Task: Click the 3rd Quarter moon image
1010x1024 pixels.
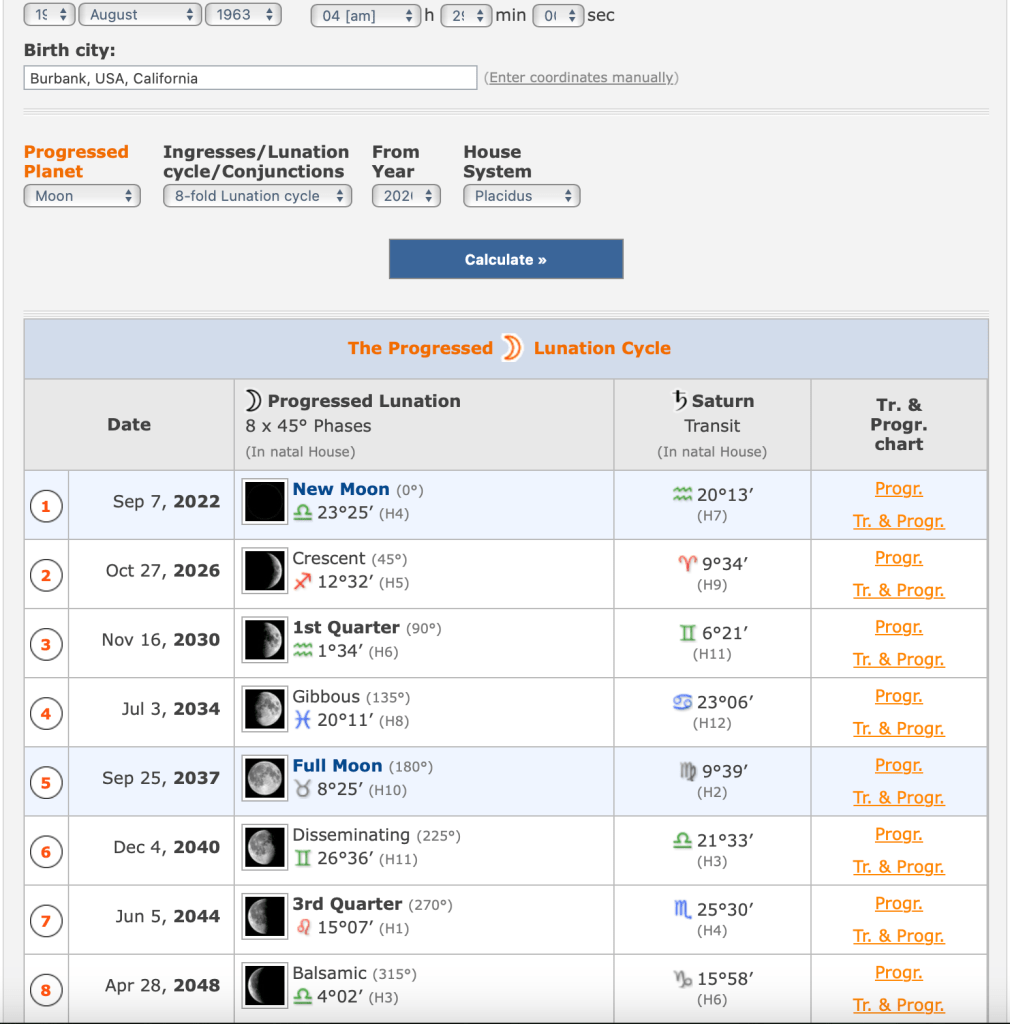Action: click(265, 916)
